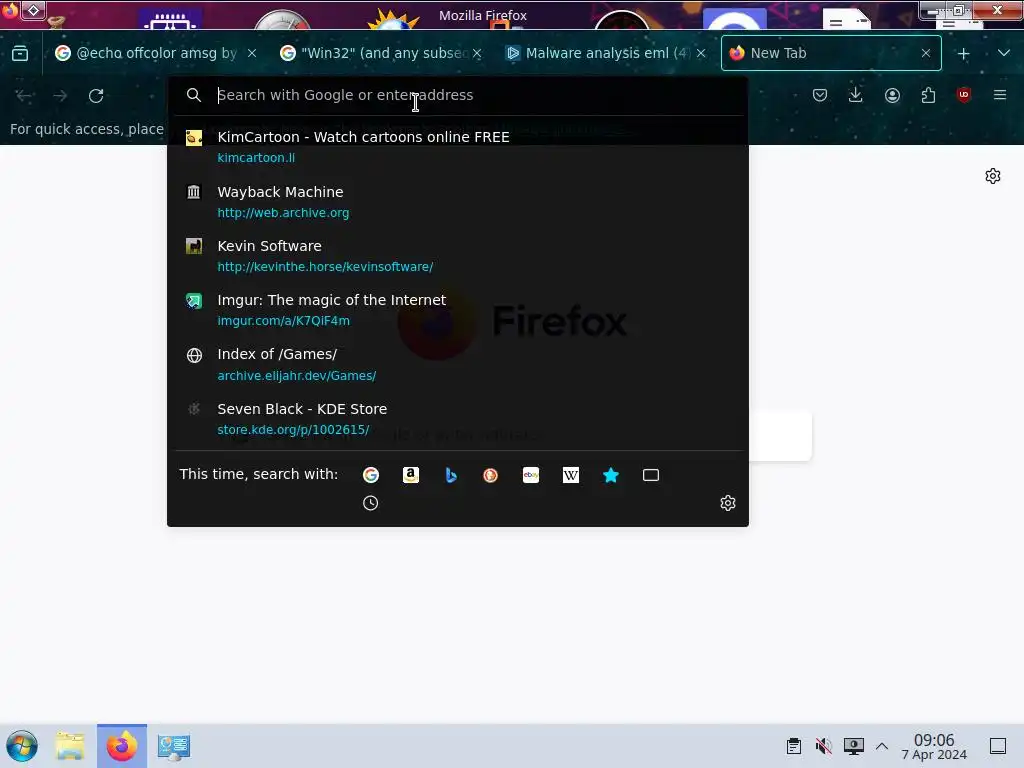
Task: Open Wayback Machine suggestion
Action: 458,201
